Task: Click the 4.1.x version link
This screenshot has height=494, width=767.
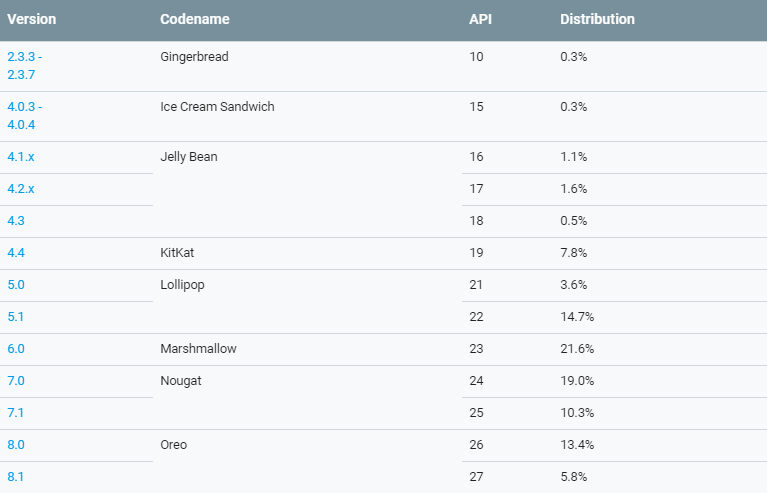Action: [x=21, y=157]
